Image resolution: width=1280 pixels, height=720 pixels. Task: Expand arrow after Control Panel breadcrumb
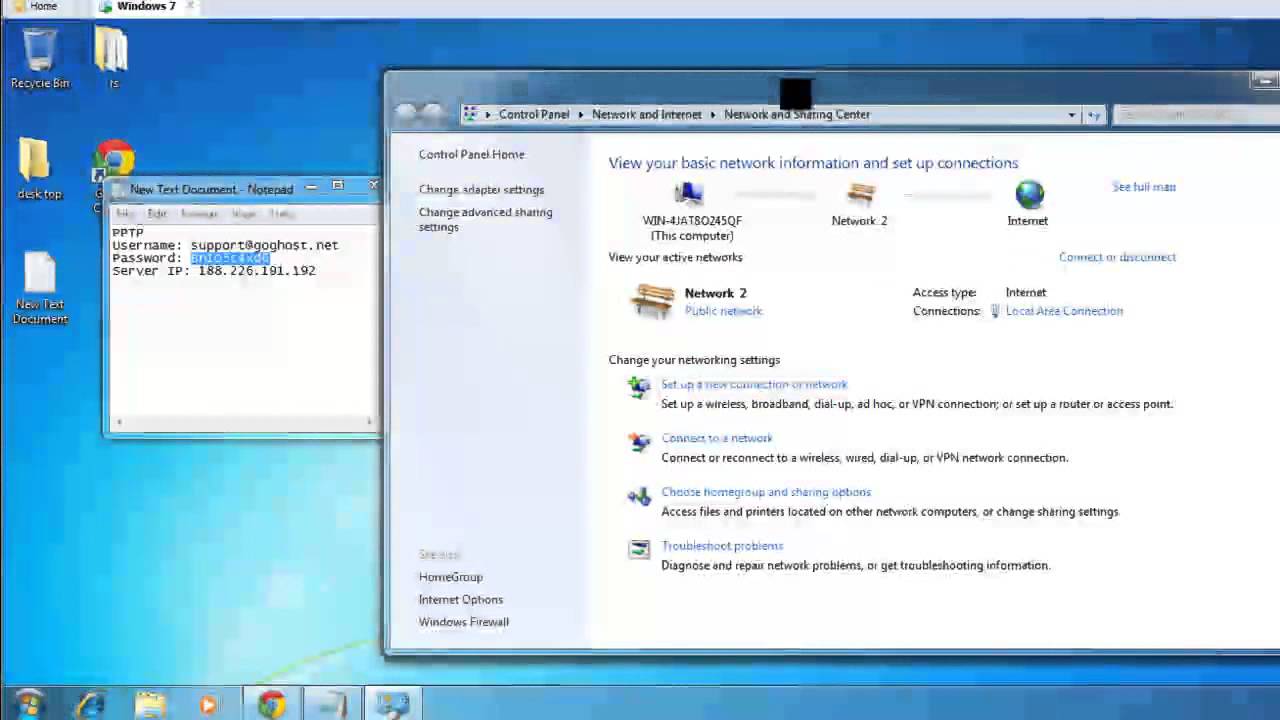tap(580, 115)
